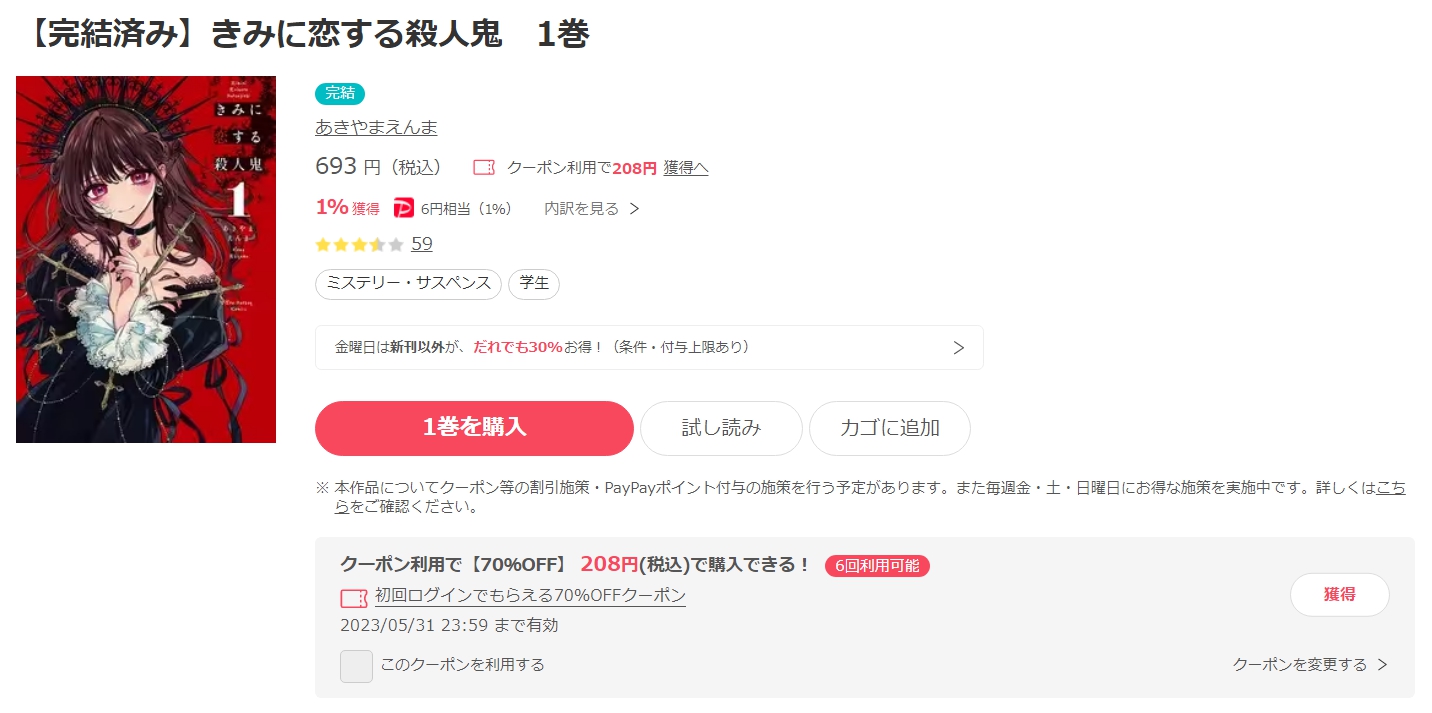
Task: Open author link あきやまえんま
Action: tap(376, 127)
